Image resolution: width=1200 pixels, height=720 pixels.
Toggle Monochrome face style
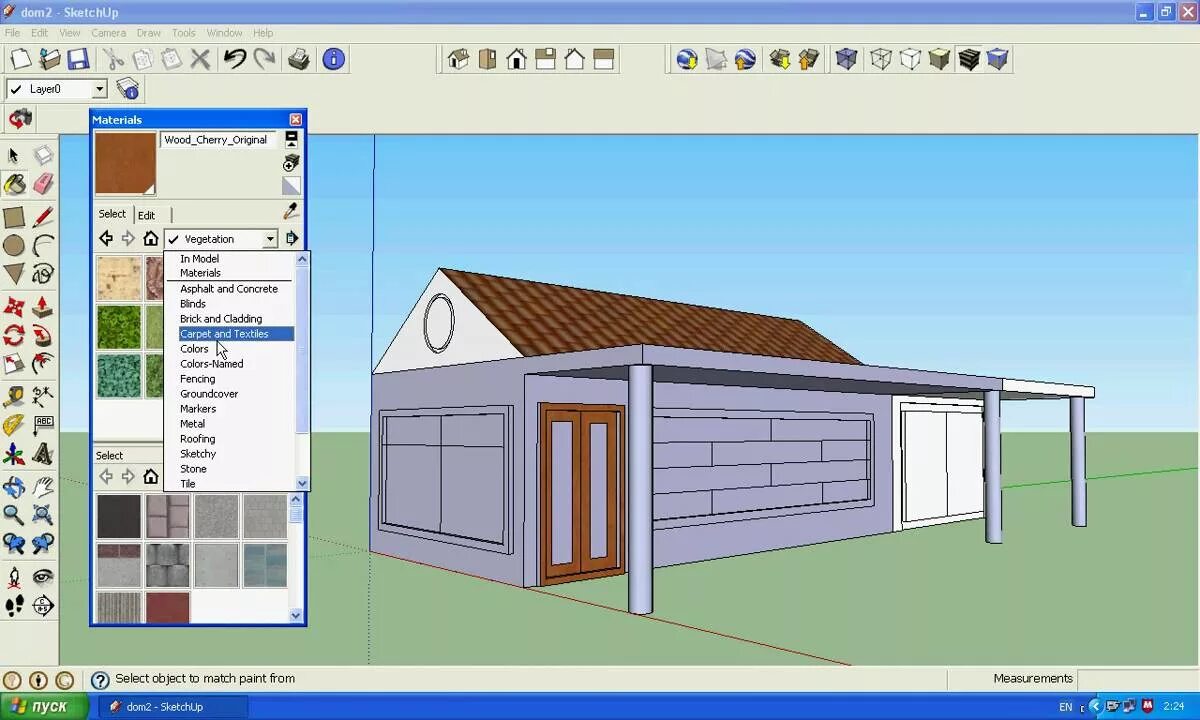click(x=997, y=59)
